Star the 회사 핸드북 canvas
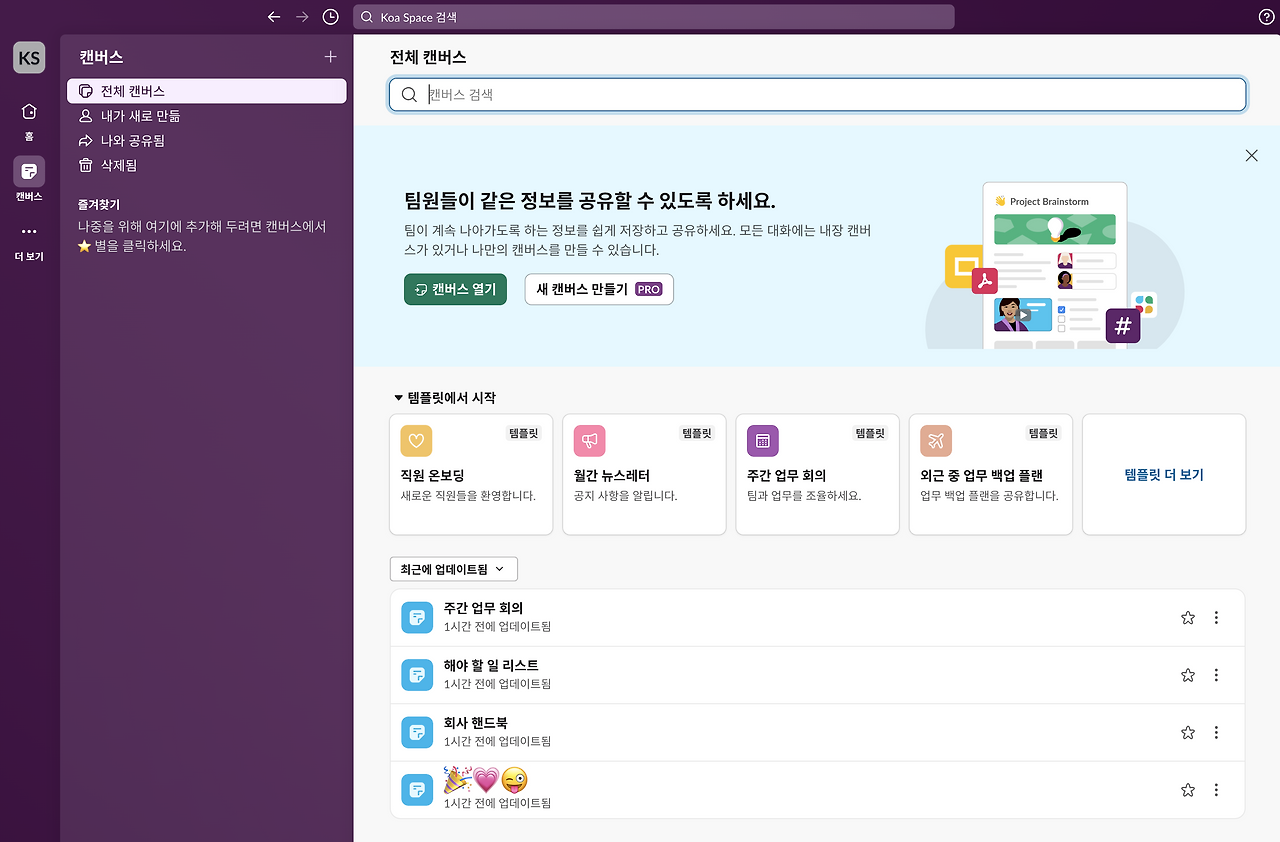 (x=1187, y=732)
